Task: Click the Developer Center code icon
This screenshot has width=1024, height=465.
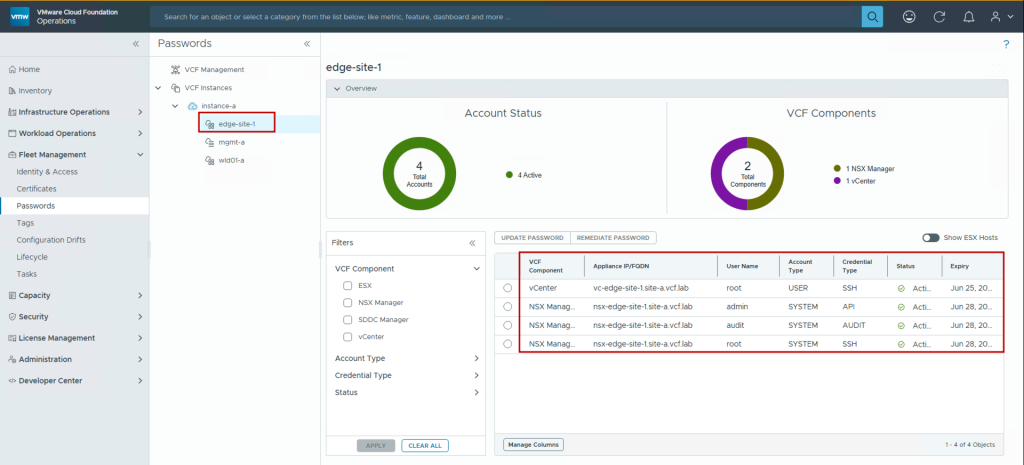Action: [12, 381]
